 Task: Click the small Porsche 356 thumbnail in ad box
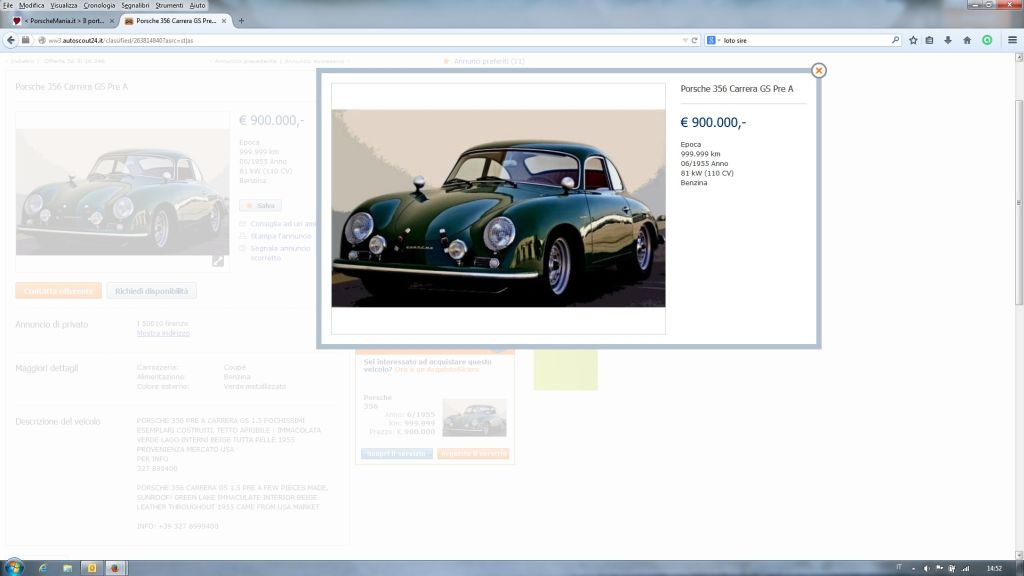(x=474, y=417)
